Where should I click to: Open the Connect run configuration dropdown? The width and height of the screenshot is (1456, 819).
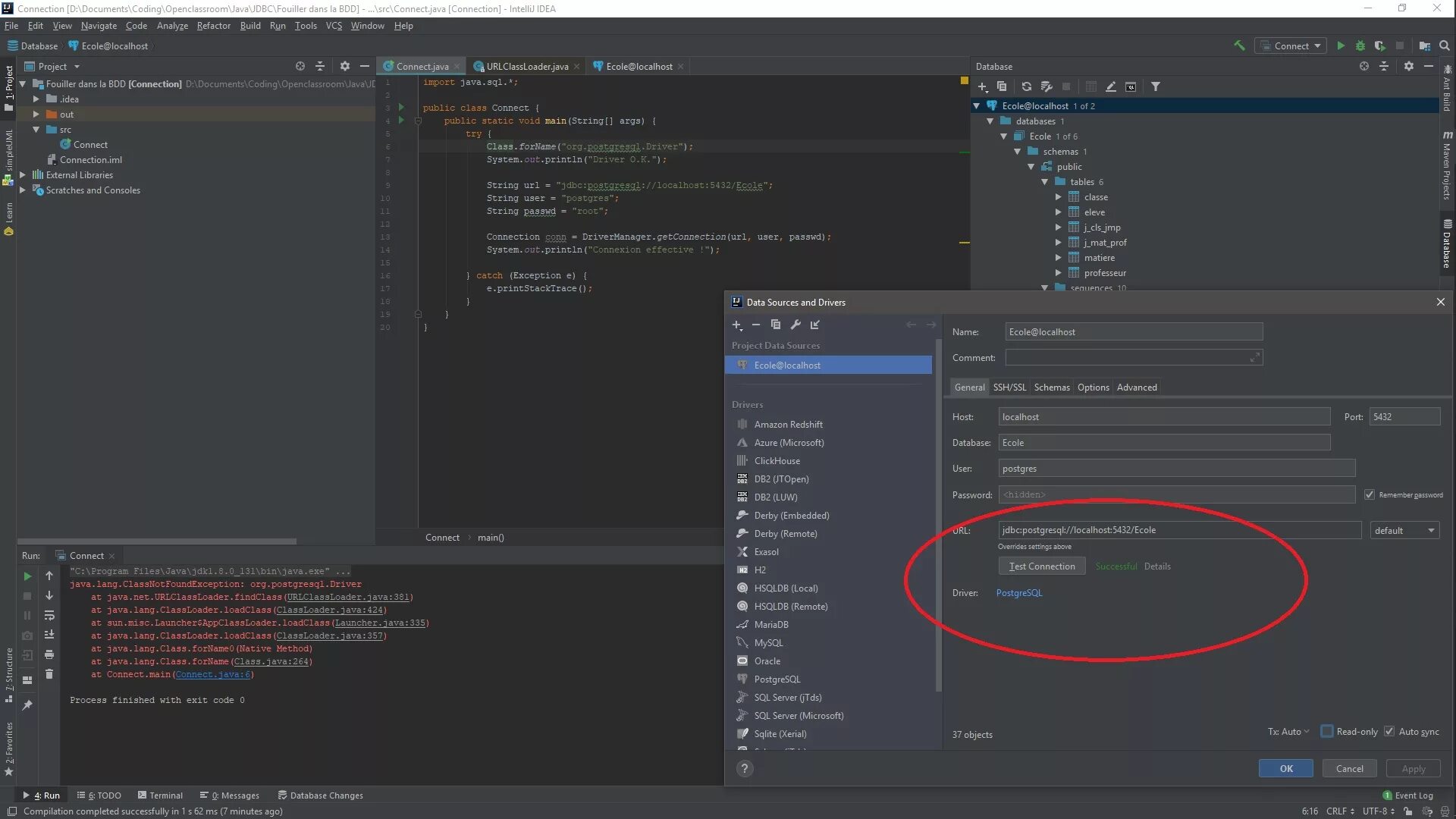click(1291, 46)
